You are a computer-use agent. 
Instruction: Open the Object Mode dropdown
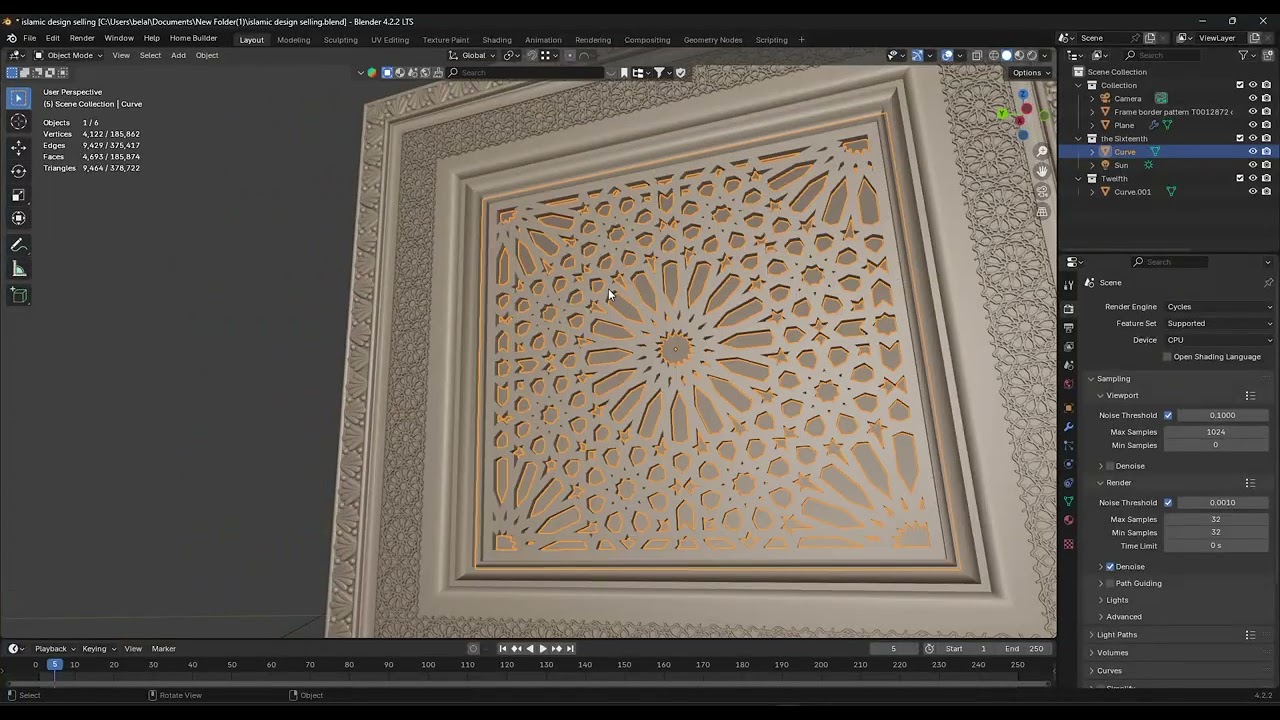pos(69,55)
